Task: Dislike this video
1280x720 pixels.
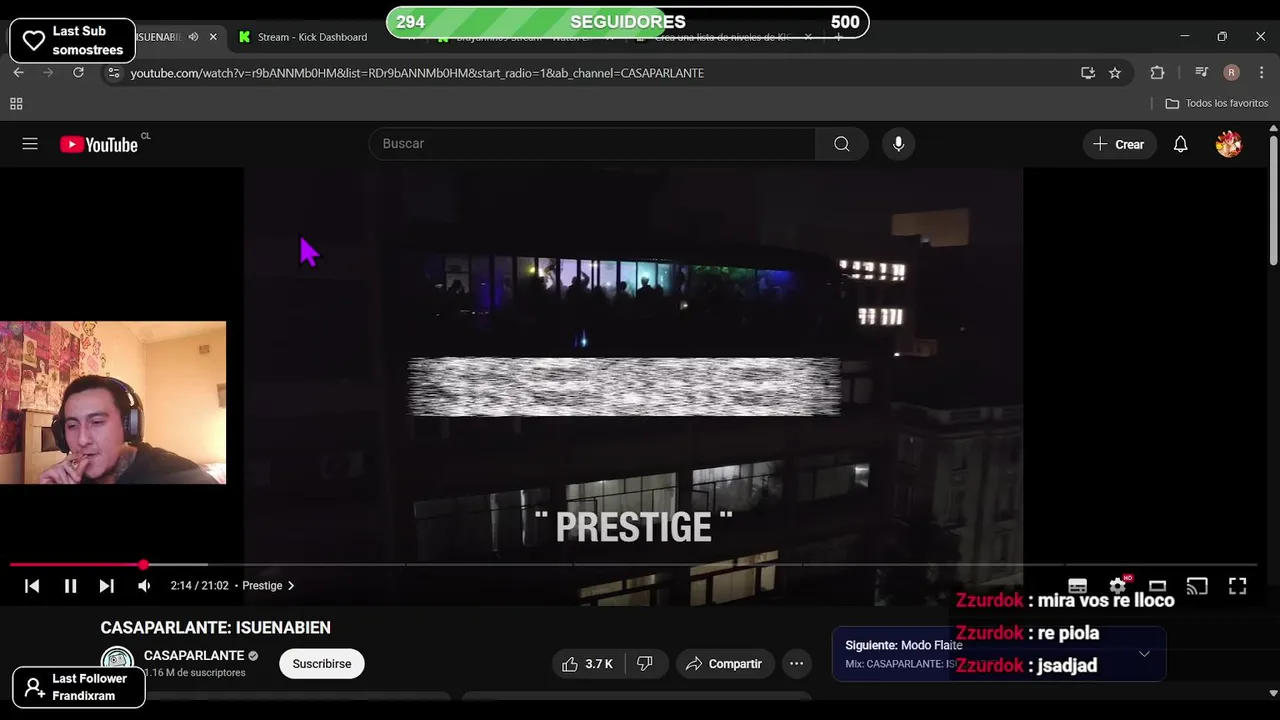Action: pos(645,664)
